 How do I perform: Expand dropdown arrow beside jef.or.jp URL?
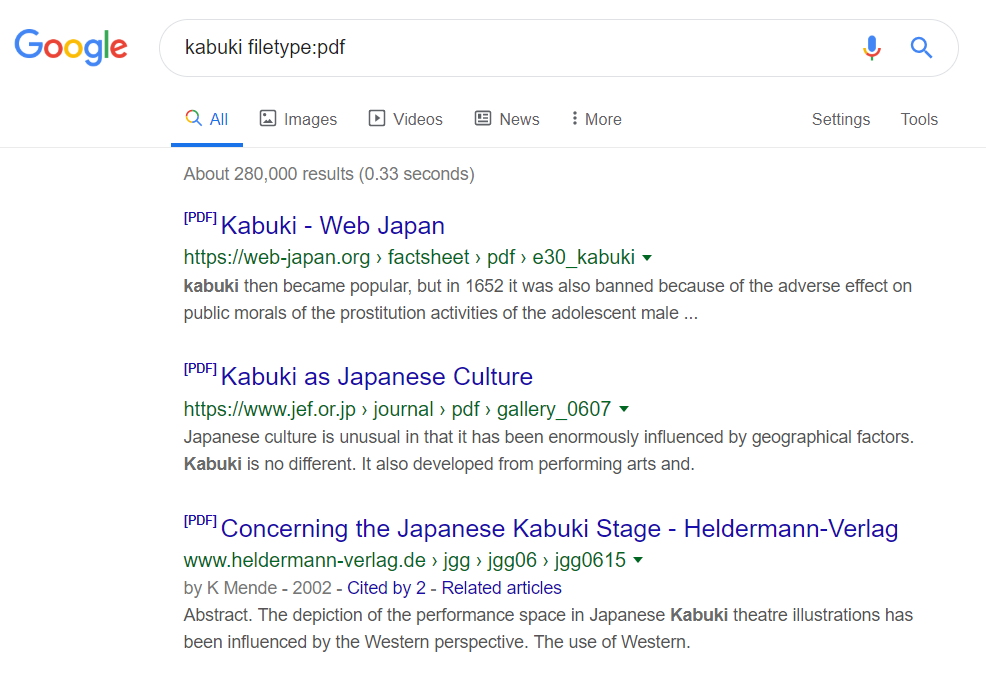click(x=624, y=409)
